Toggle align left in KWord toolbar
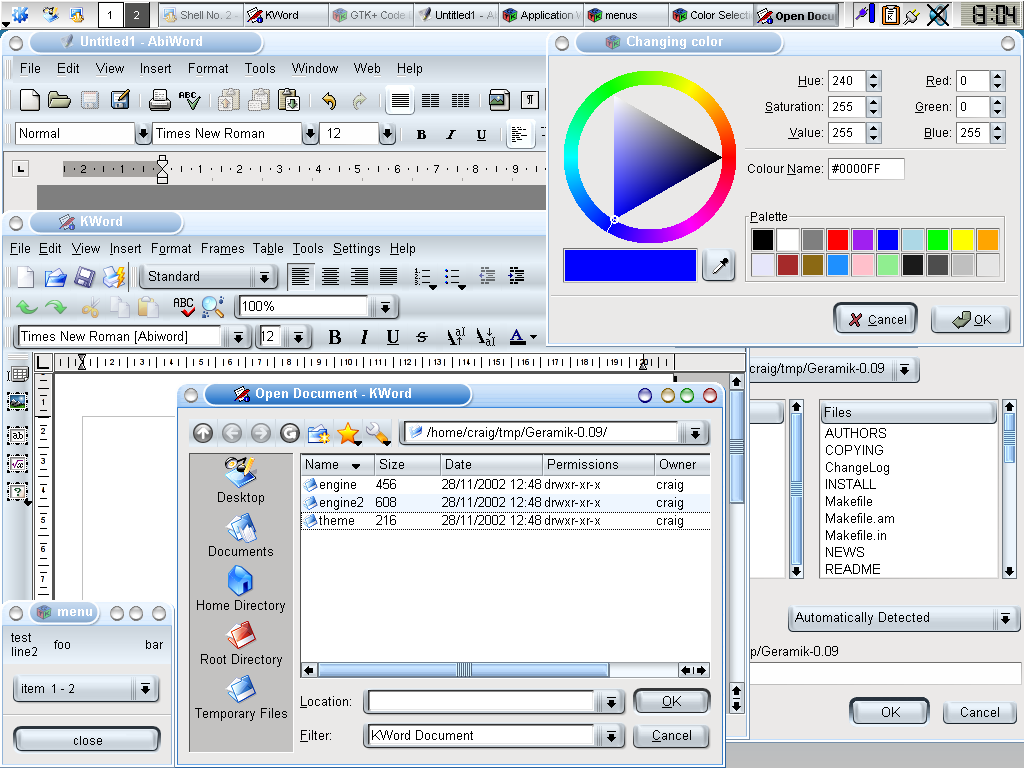 (300, 277)
